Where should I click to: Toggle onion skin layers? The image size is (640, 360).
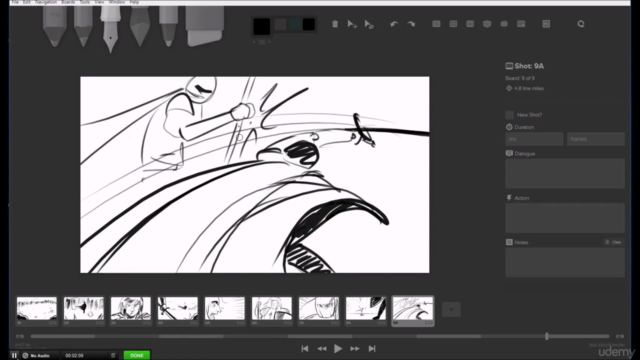pyautogui.click(x=504, y=24)
